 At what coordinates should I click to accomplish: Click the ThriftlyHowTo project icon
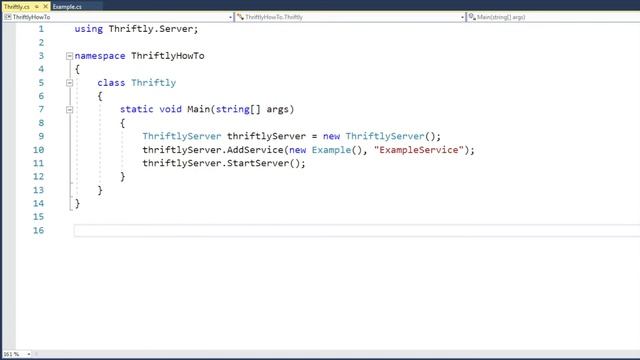(x=8, y=17)
